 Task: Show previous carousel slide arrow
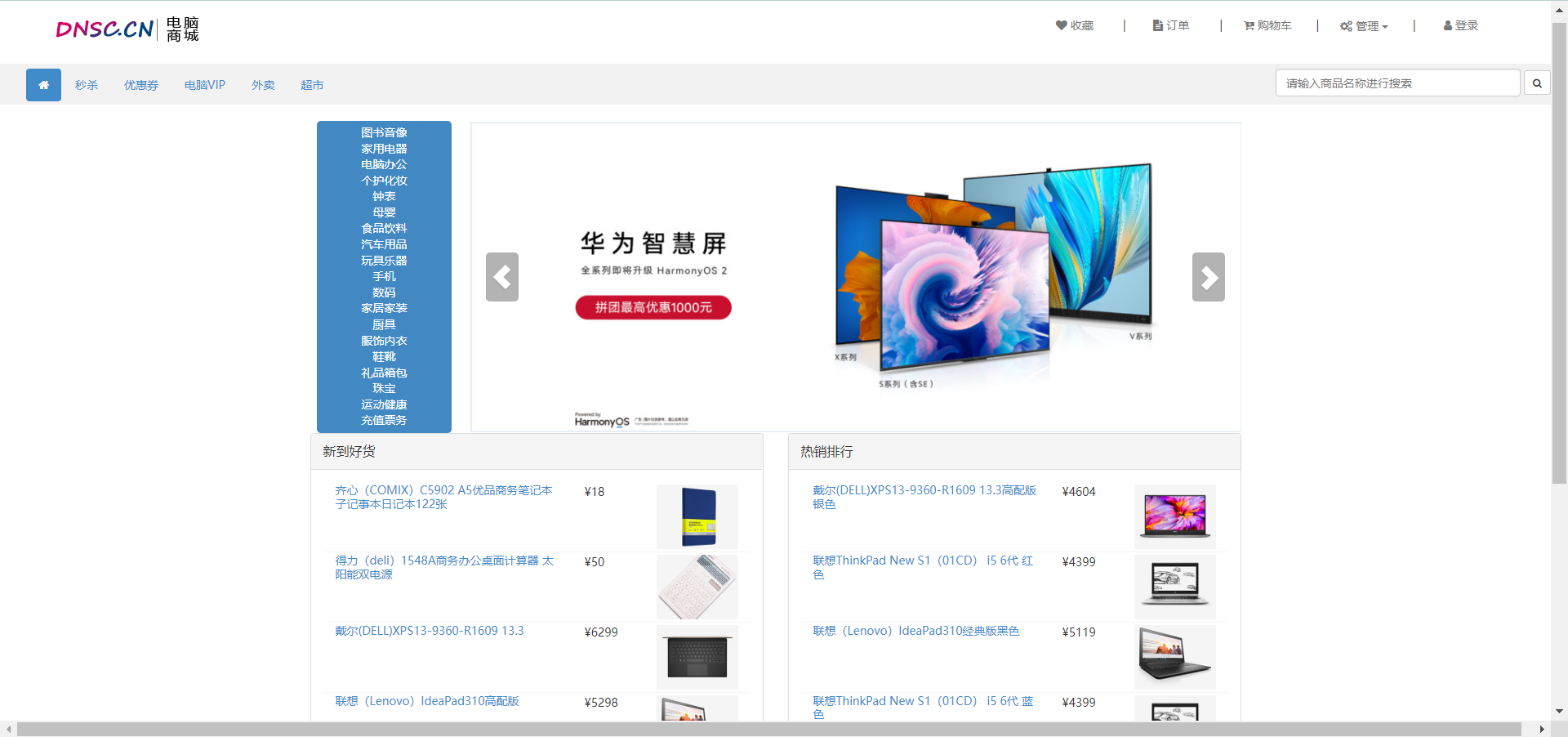click(x=502, y=277)
